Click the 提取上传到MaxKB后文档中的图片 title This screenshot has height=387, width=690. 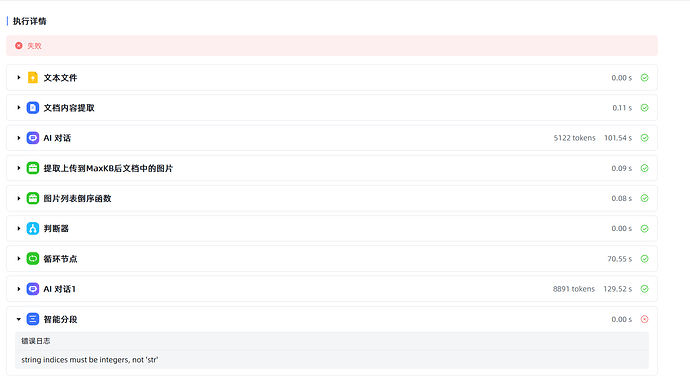[108, 168]
